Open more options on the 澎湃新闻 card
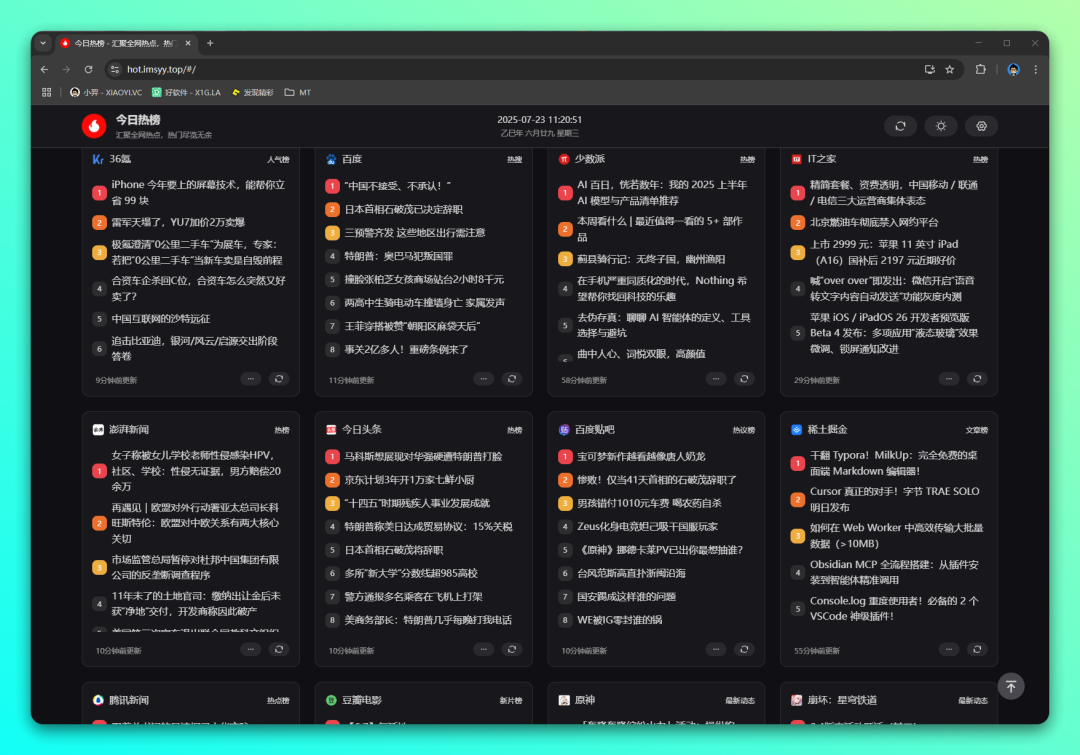Screen dimensions: 1080x755 (251, 650)
